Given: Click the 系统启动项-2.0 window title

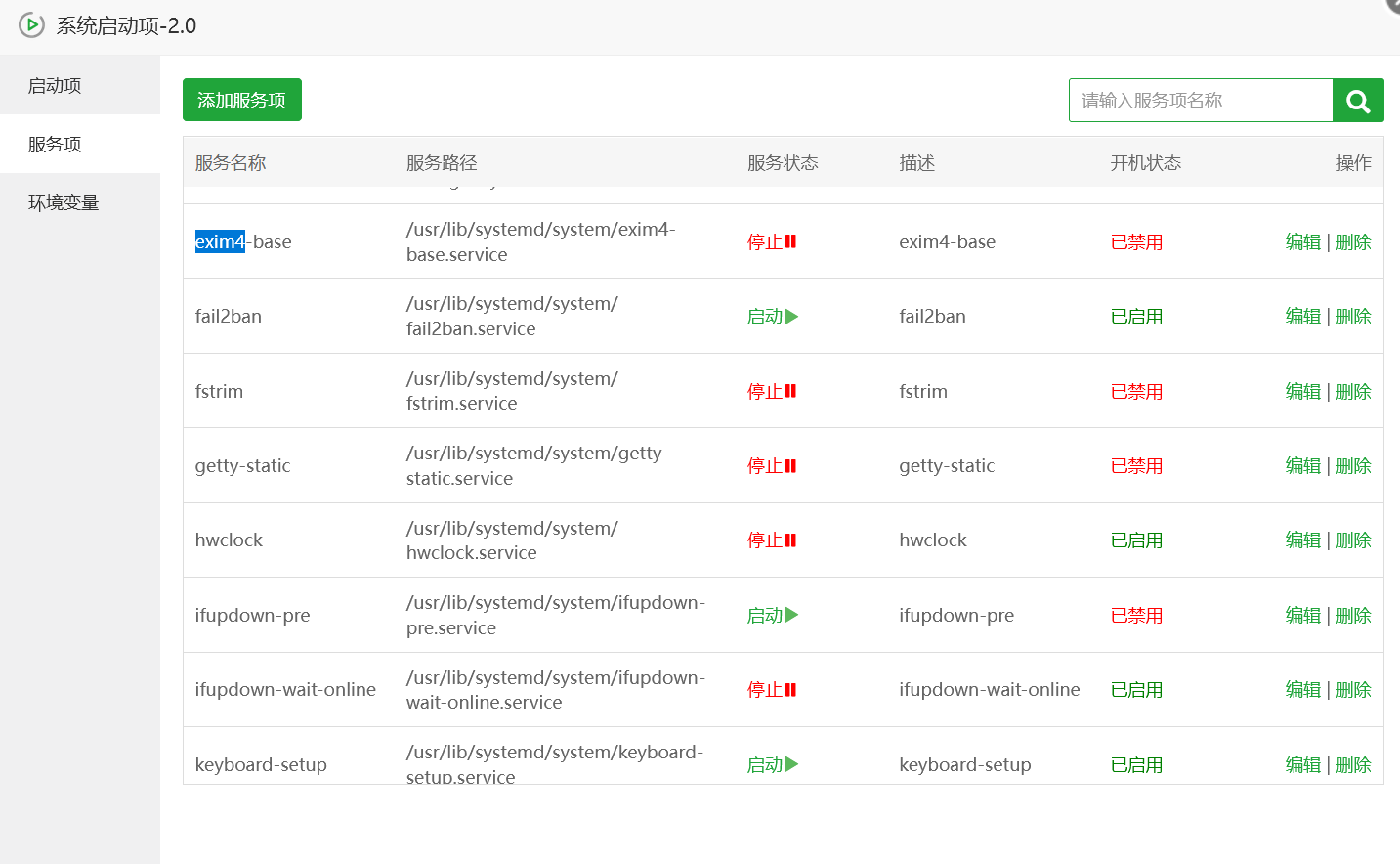Looking at the screenshot, I should 126,25.
